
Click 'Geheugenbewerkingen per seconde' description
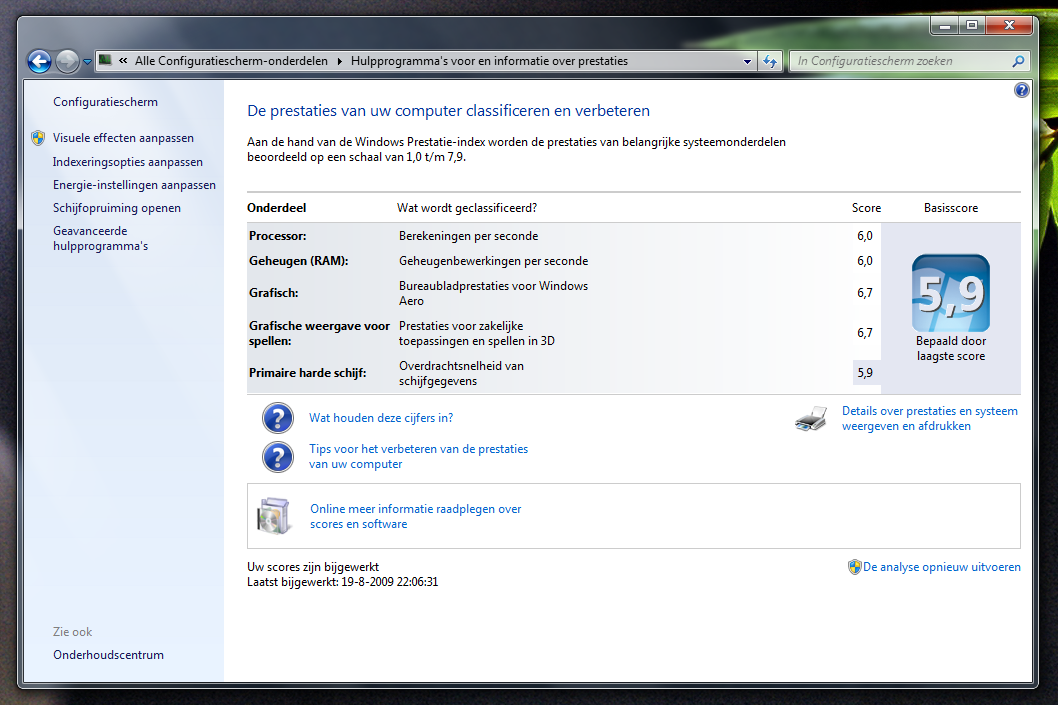click(x=493, y=261)
